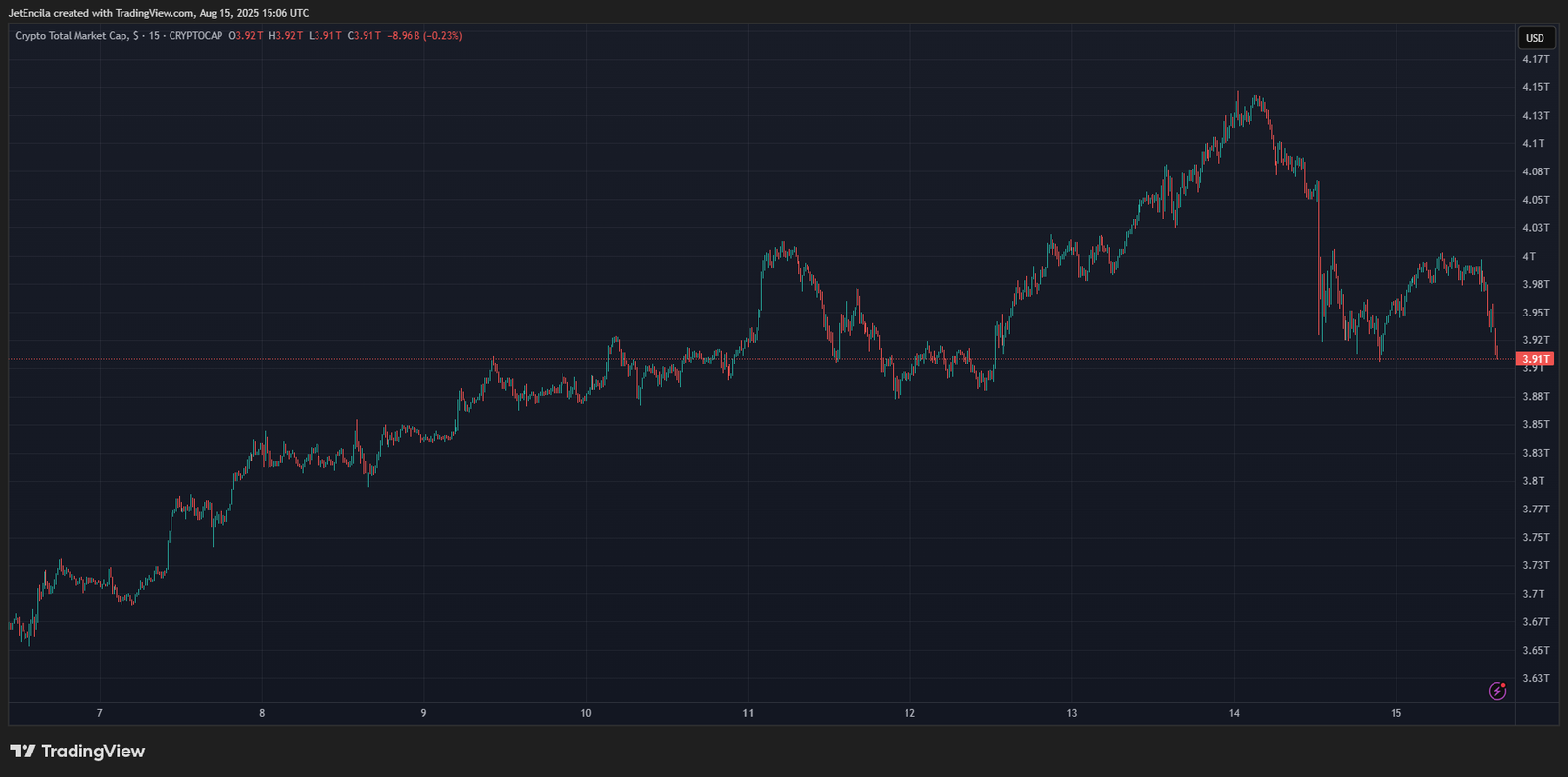Click the 4T level on price axis
1568x777 pixels.
click(x=1529, y=257)
